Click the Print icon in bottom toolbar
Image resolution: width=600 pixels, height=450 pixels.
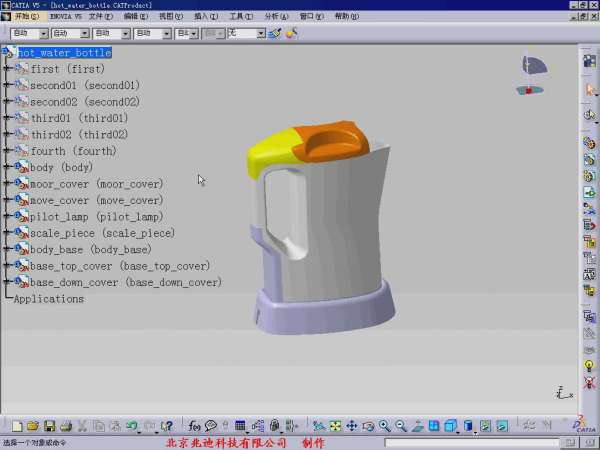(65, 426)
